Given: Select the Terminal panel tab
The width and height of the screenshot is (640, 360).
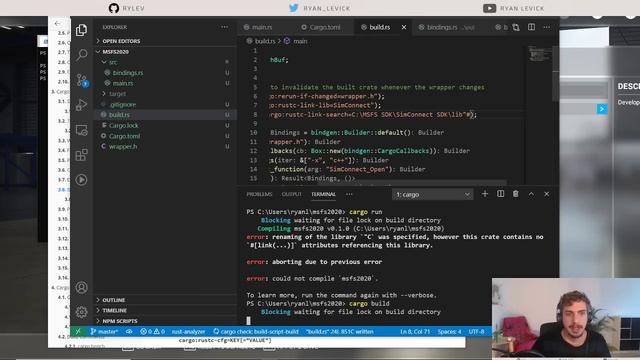Looking at the screenshot, I should click(324, 194).
